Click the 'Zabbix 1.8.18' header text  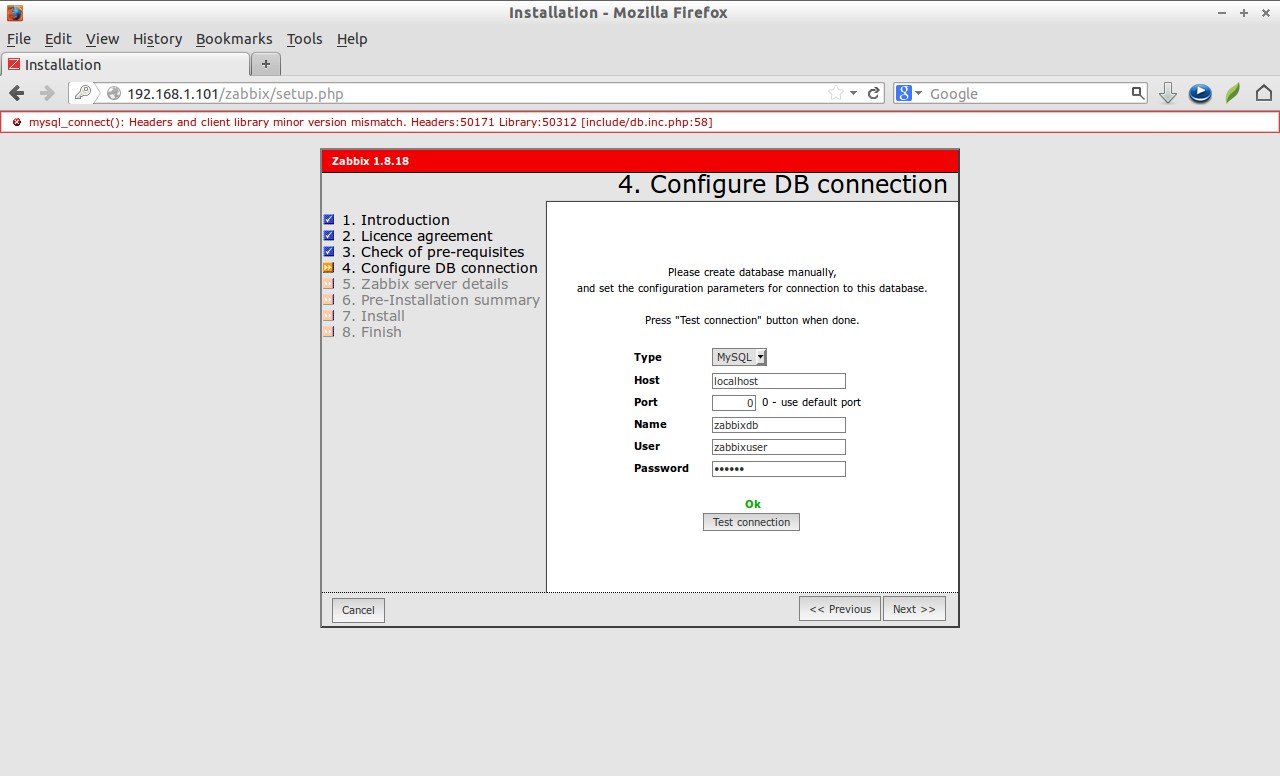click(370, 161)
